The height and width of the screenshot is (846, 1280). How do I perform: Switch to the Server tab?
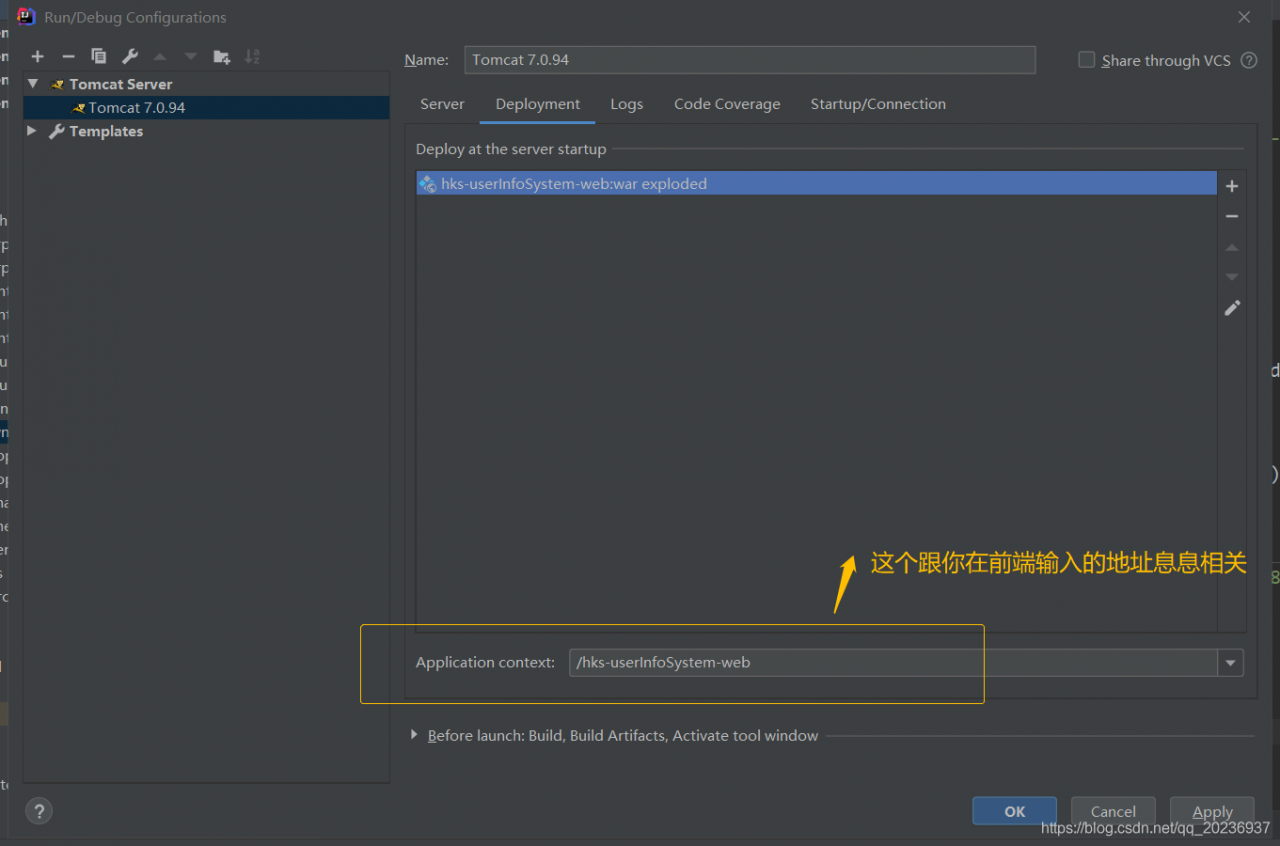(x=442, y=104)
